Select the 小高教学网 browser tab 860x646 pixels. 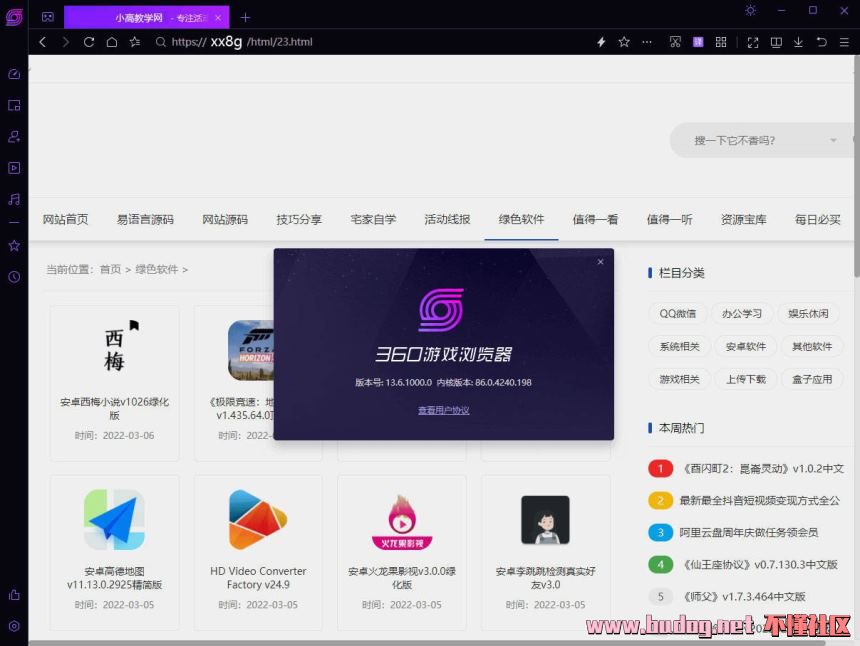146,17
